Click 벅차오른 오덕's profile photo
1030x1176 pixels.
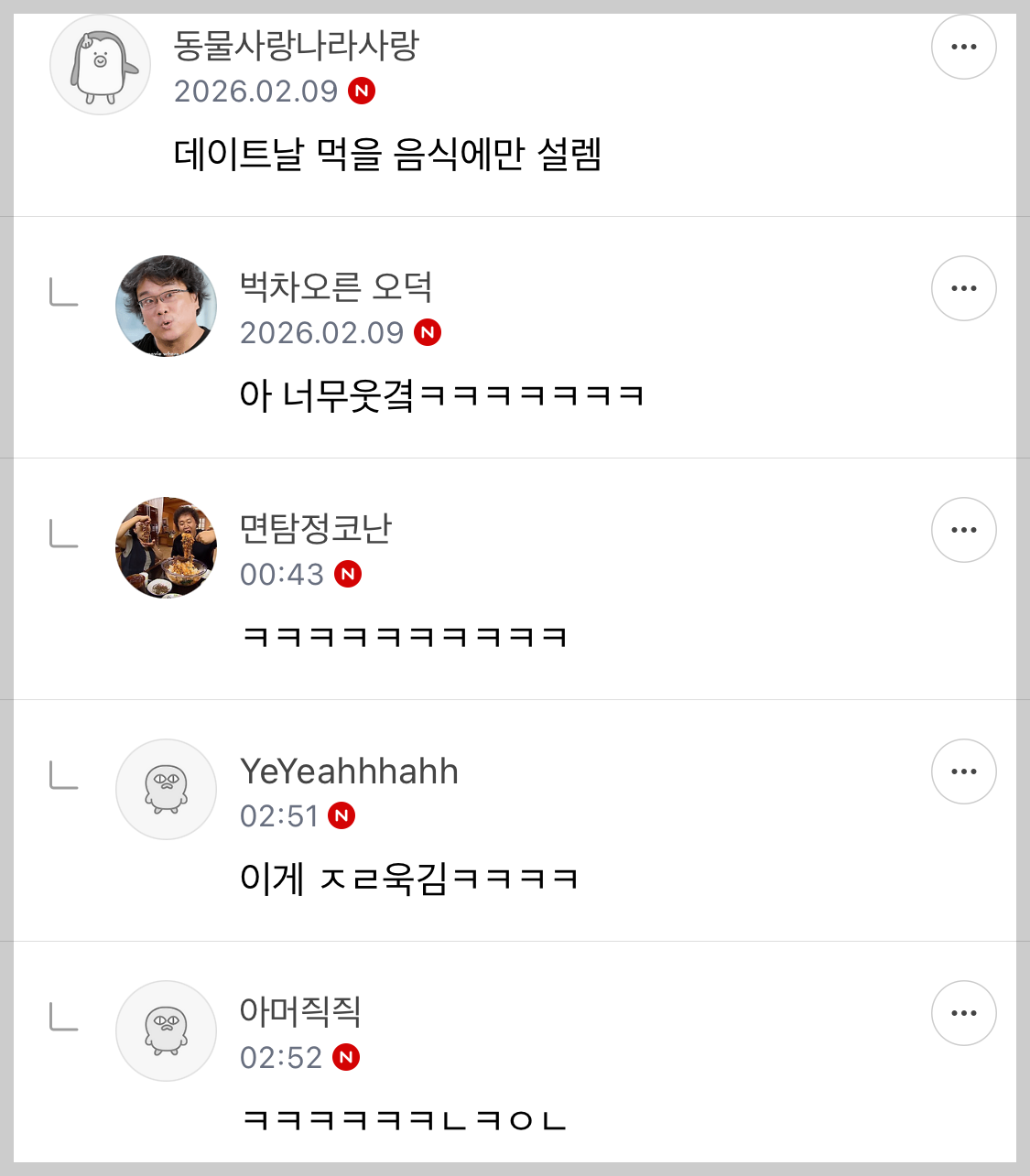[x=166, y=306]
